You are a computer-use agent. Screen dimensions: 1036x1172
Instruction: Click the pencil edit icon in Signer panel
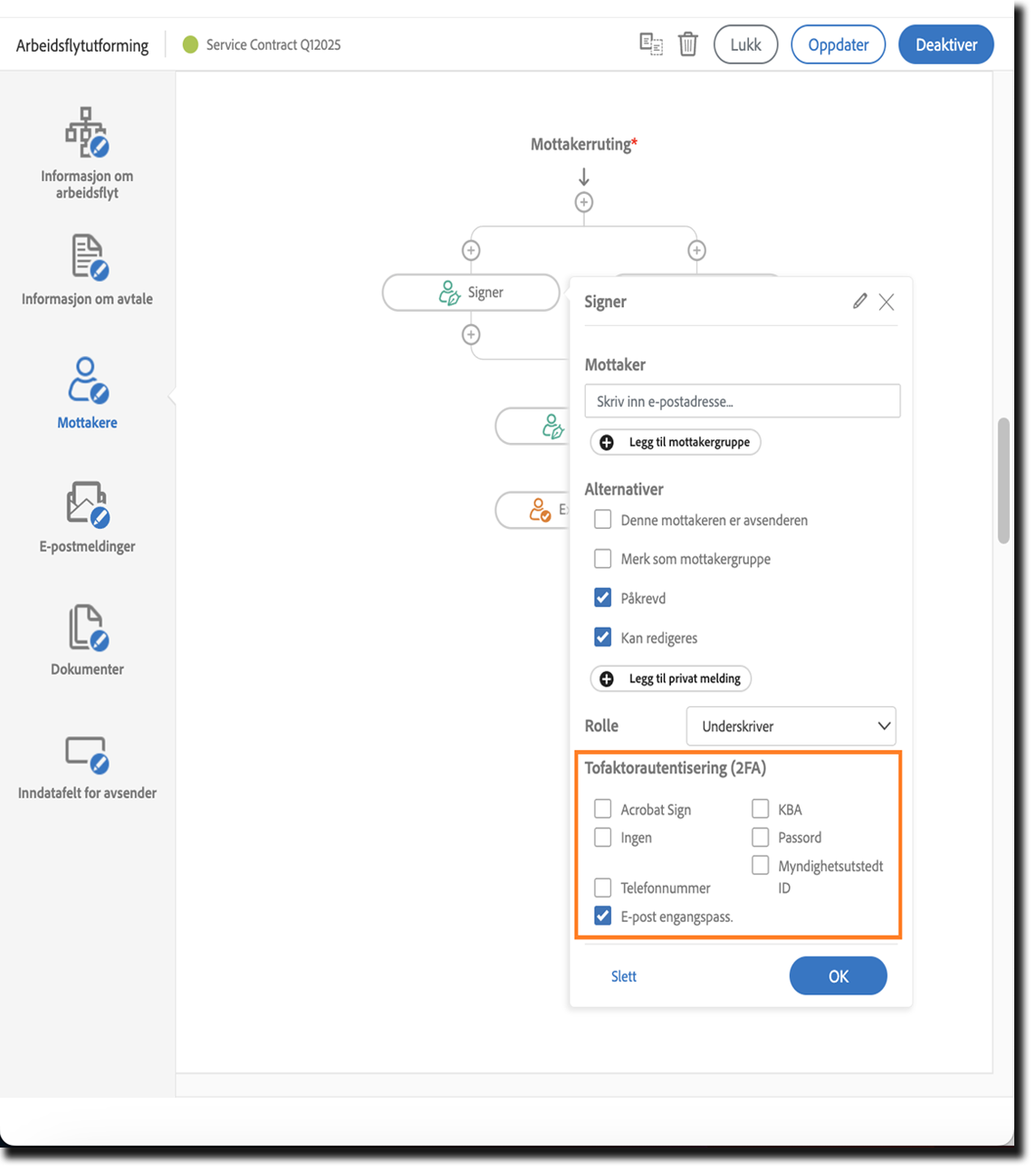coord(859,302)
